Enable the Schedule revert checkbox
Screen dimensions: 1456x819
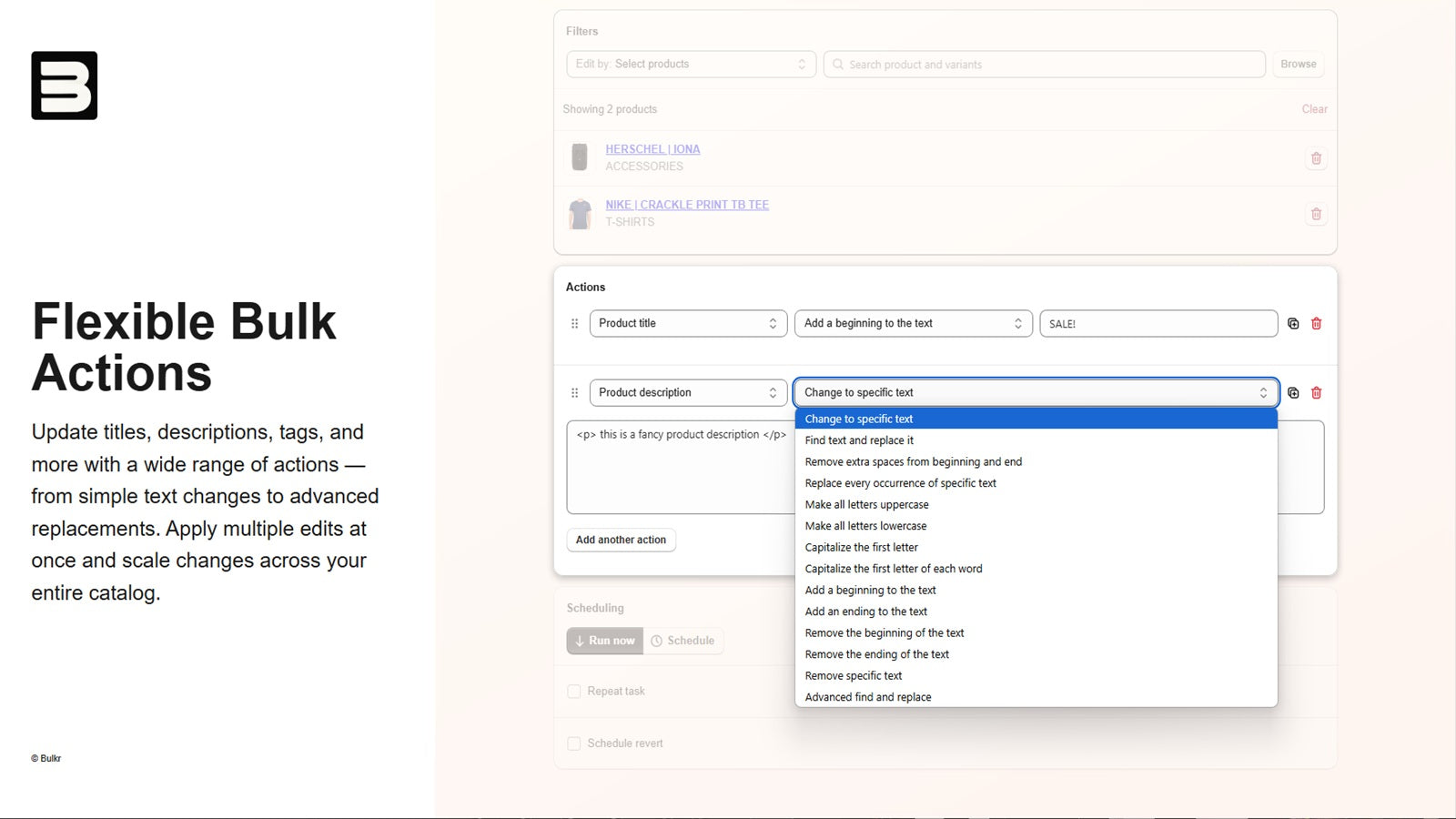click(574, 743)
